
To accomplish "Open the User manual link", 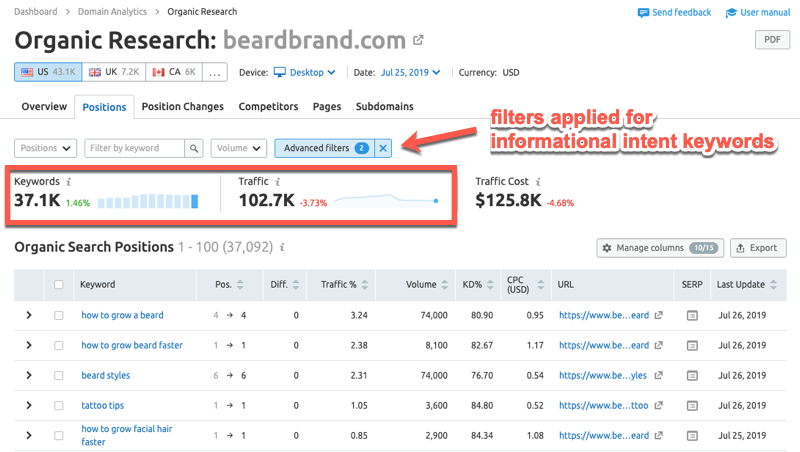I will 758,13.
